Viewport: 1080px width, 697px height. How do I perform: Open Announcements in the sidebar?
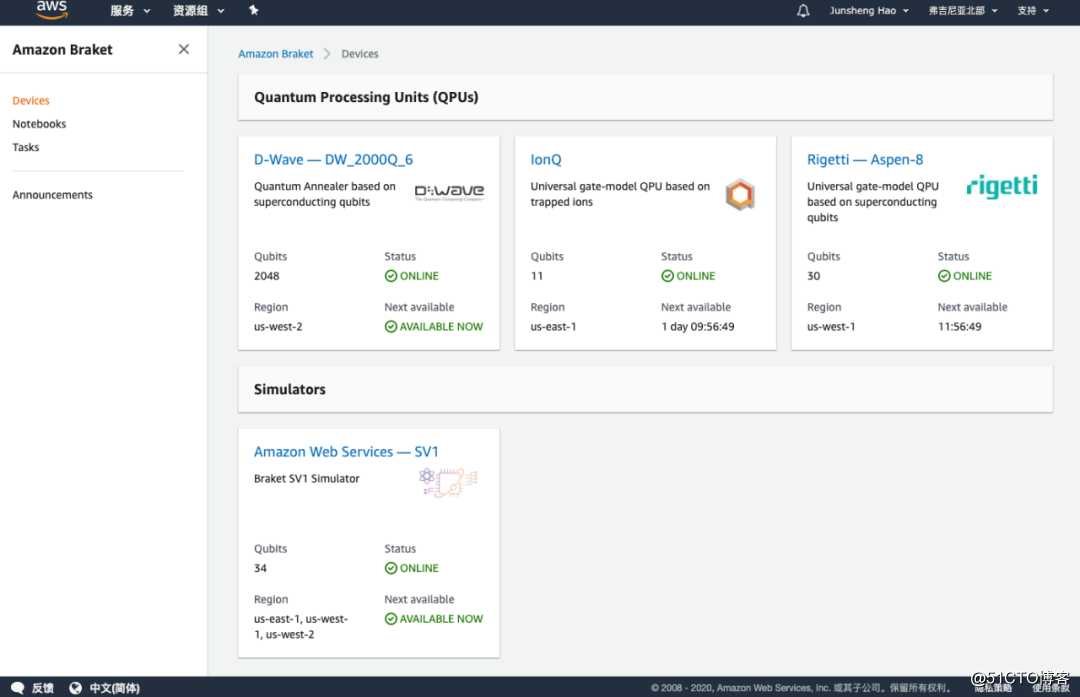(52, 195)
